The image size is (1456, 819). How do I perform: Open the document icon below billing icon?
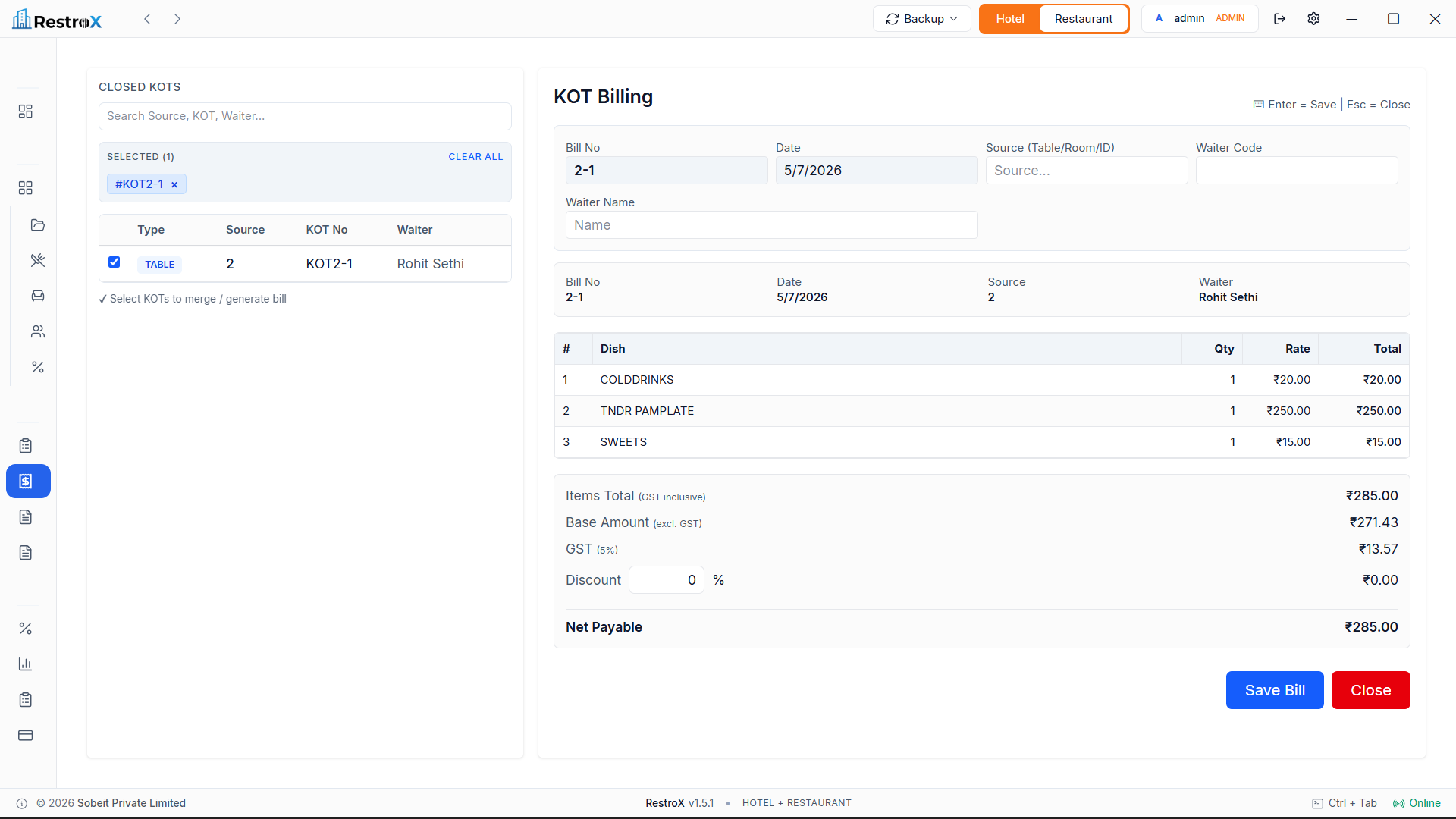(x=26, y=517)
